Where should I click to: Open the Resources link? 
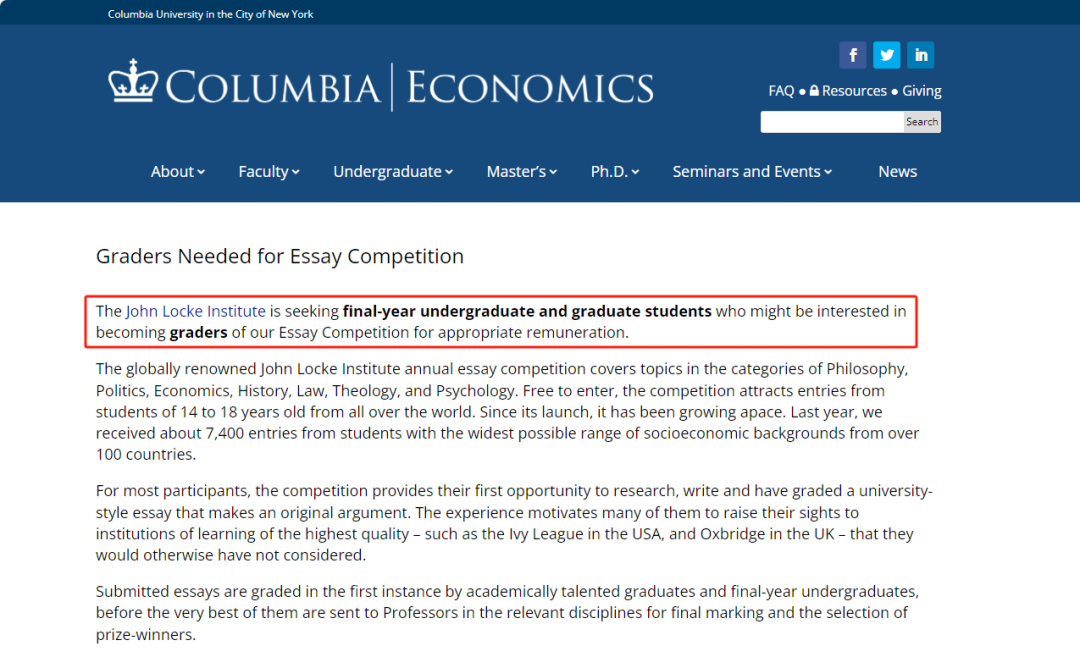pos(854,91)
